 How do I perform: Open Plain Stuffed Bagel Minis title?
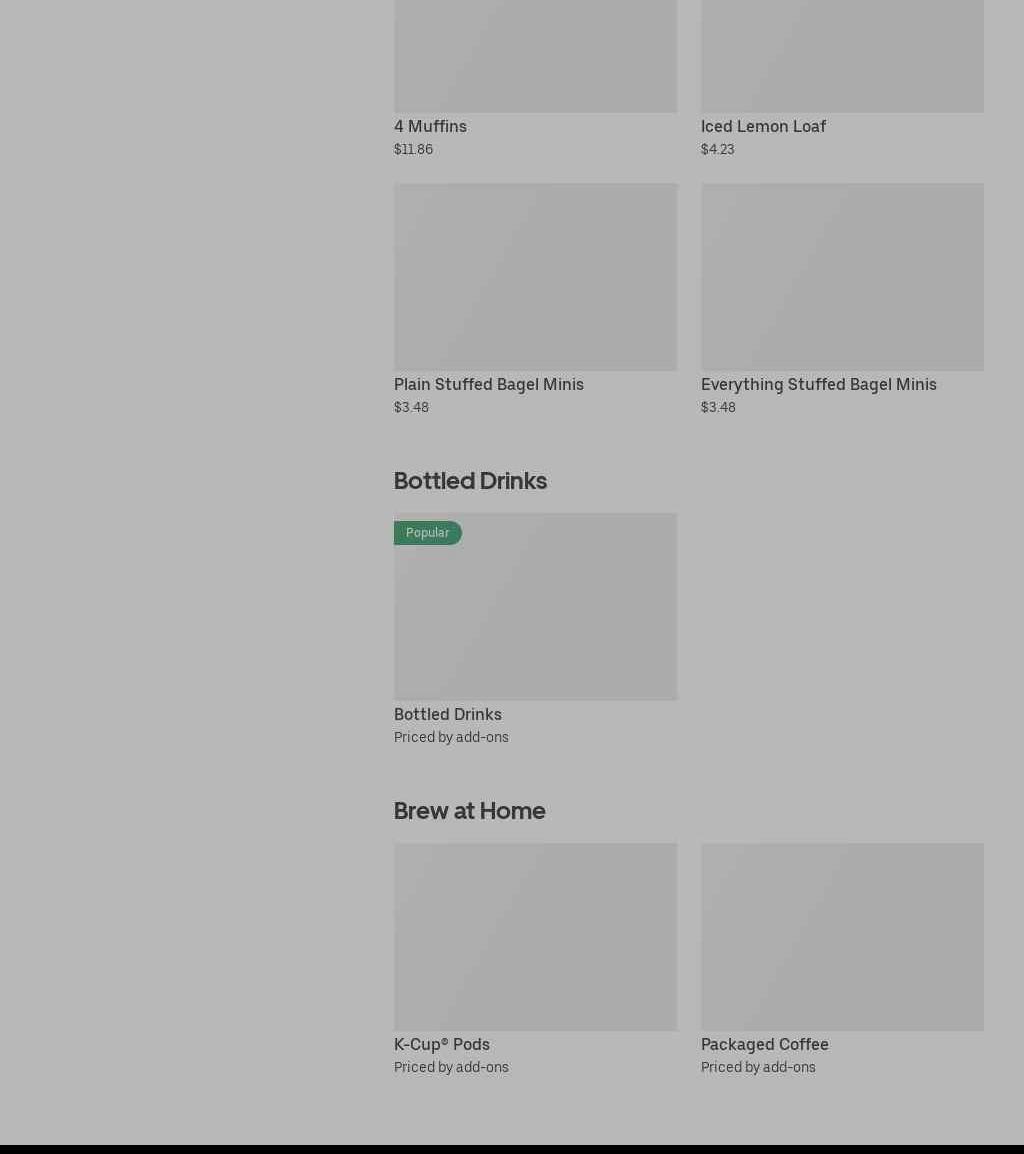point(489,384)
